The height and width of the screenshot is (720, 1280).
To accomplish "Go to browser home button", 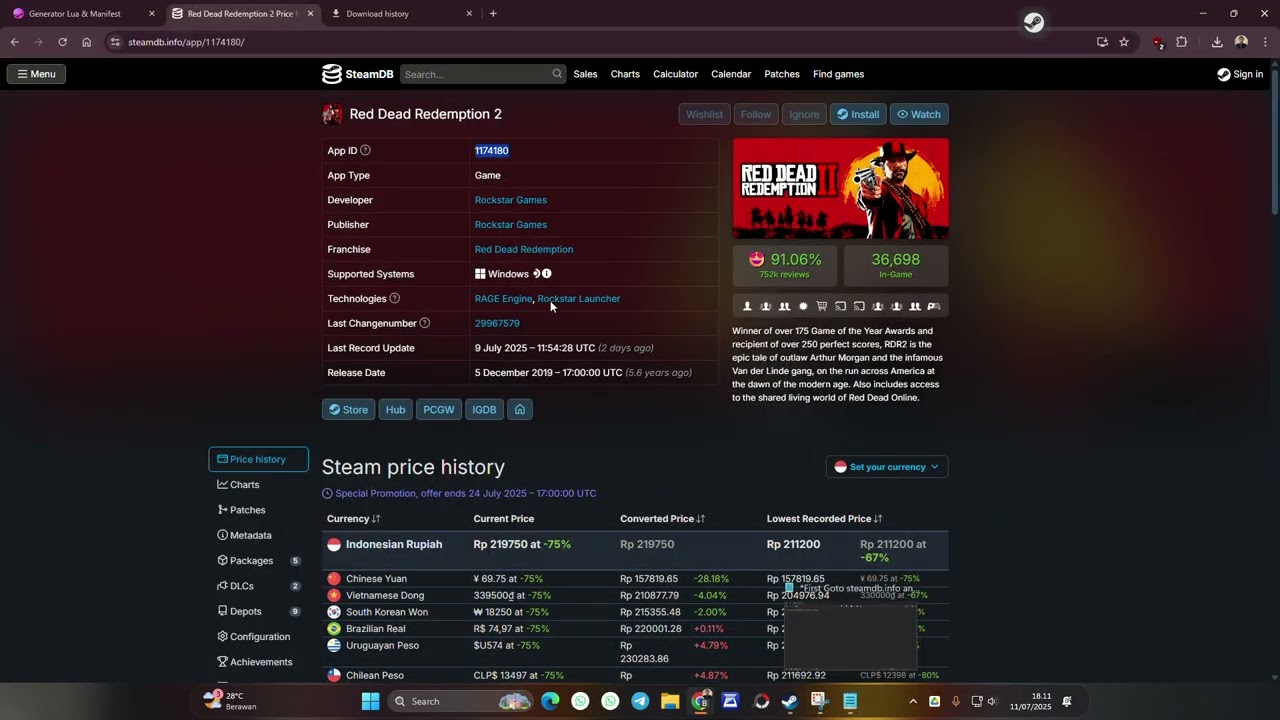I will (x=87, y=42).
